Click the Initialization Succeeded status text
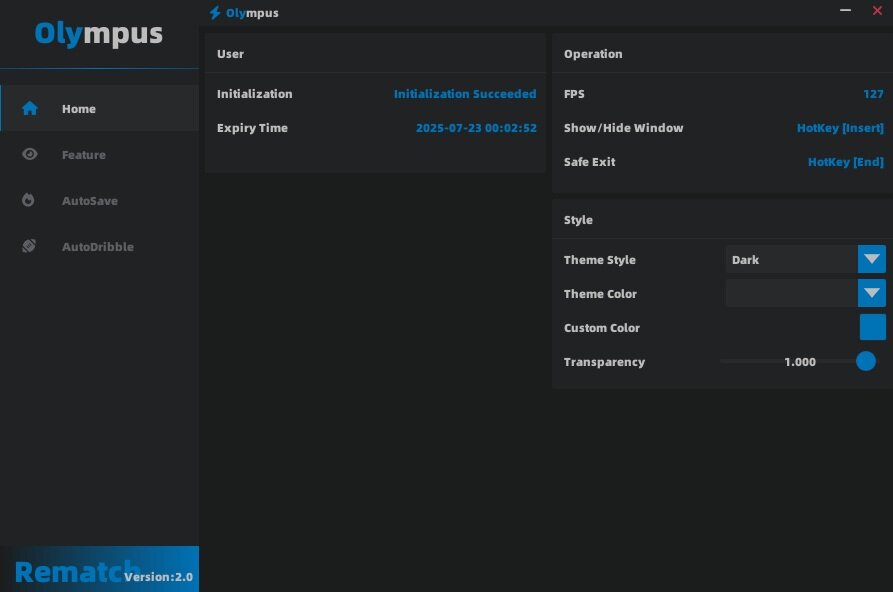Viewport: 893px width, 592px height. 465,93
